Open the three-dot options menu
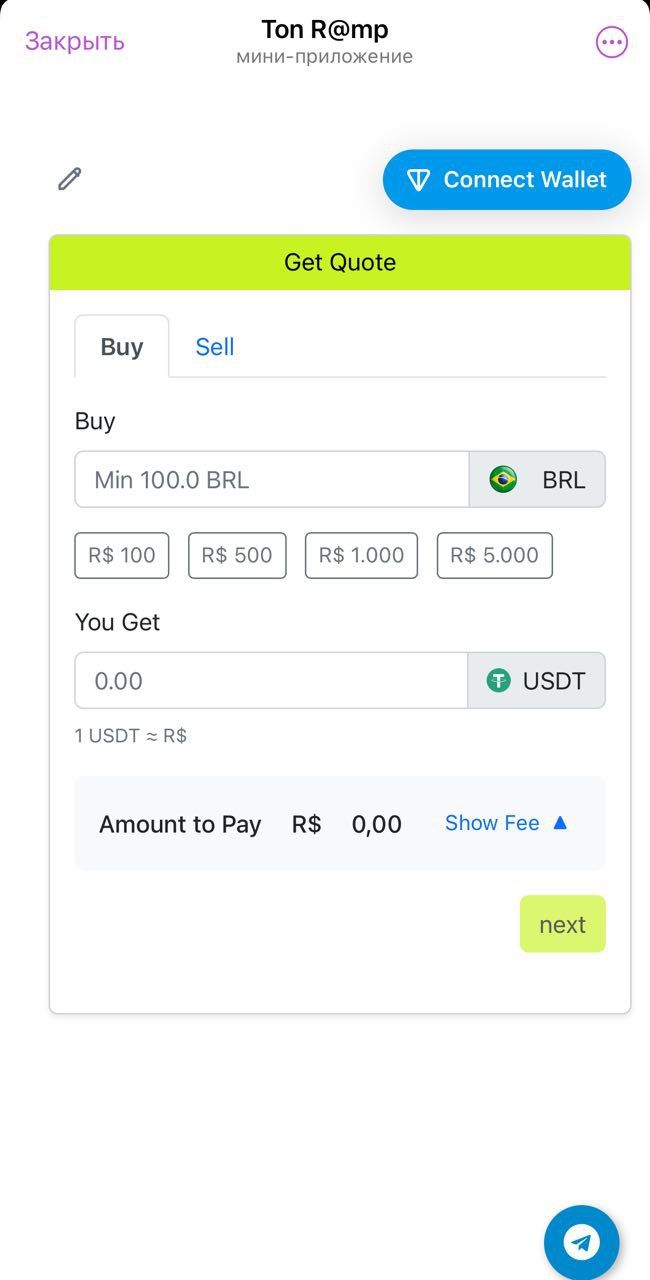Screen dimensions: 650x1280 tap(611, 41)
